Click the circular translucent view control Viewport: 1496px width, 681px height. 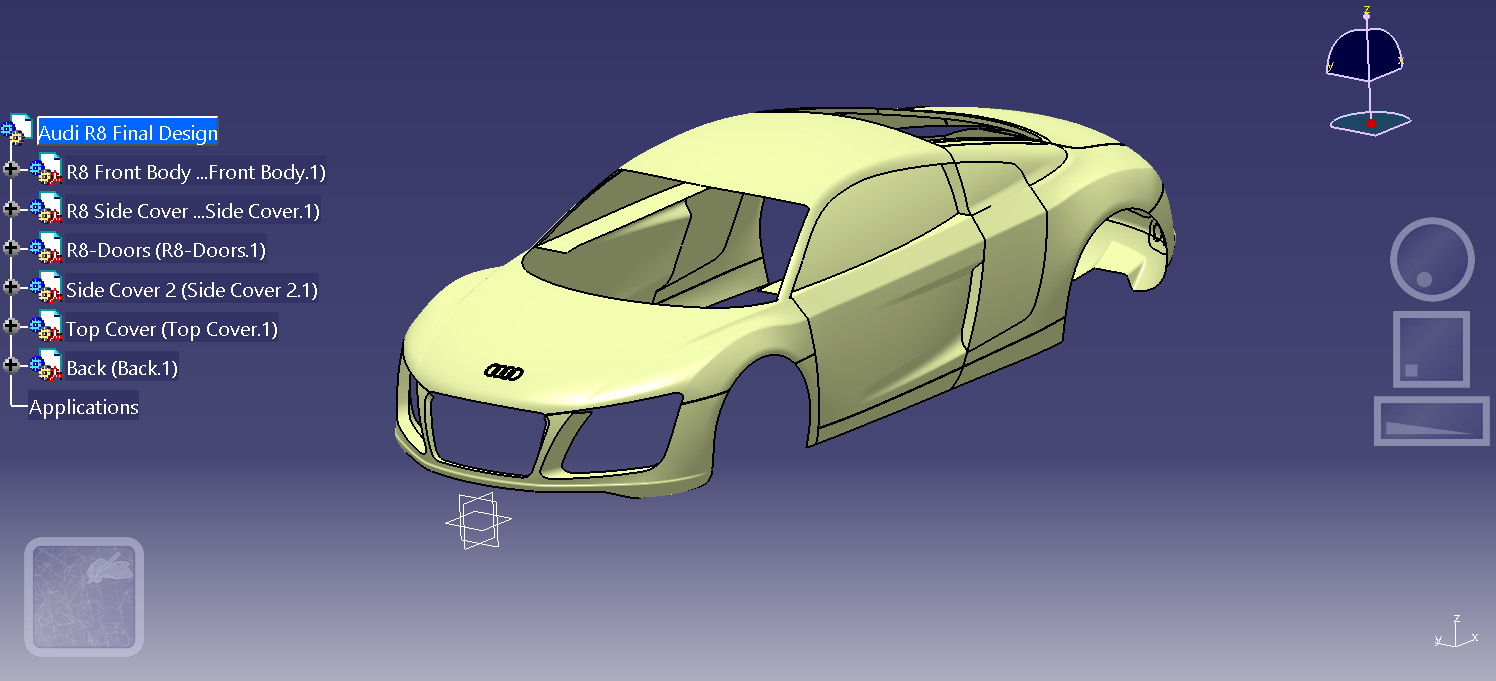pyautogui.click(x=1432, y=258)
